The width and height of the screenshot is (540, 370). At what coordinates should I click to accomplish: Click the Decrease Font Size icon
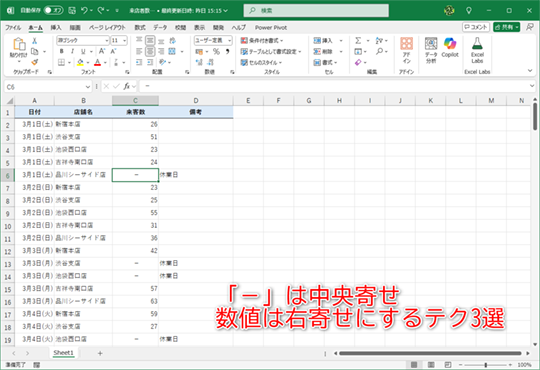(113, 51)
